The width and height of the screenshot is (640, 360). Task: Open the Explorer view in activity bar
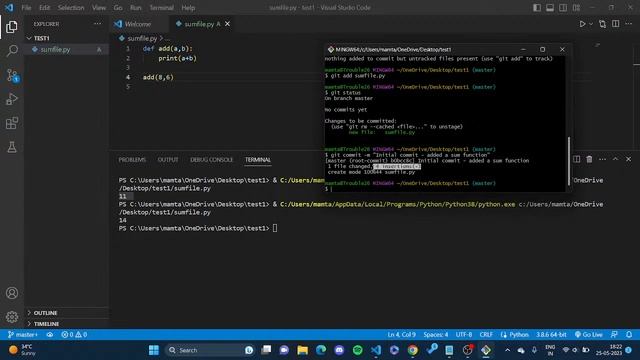pos(12,27)
